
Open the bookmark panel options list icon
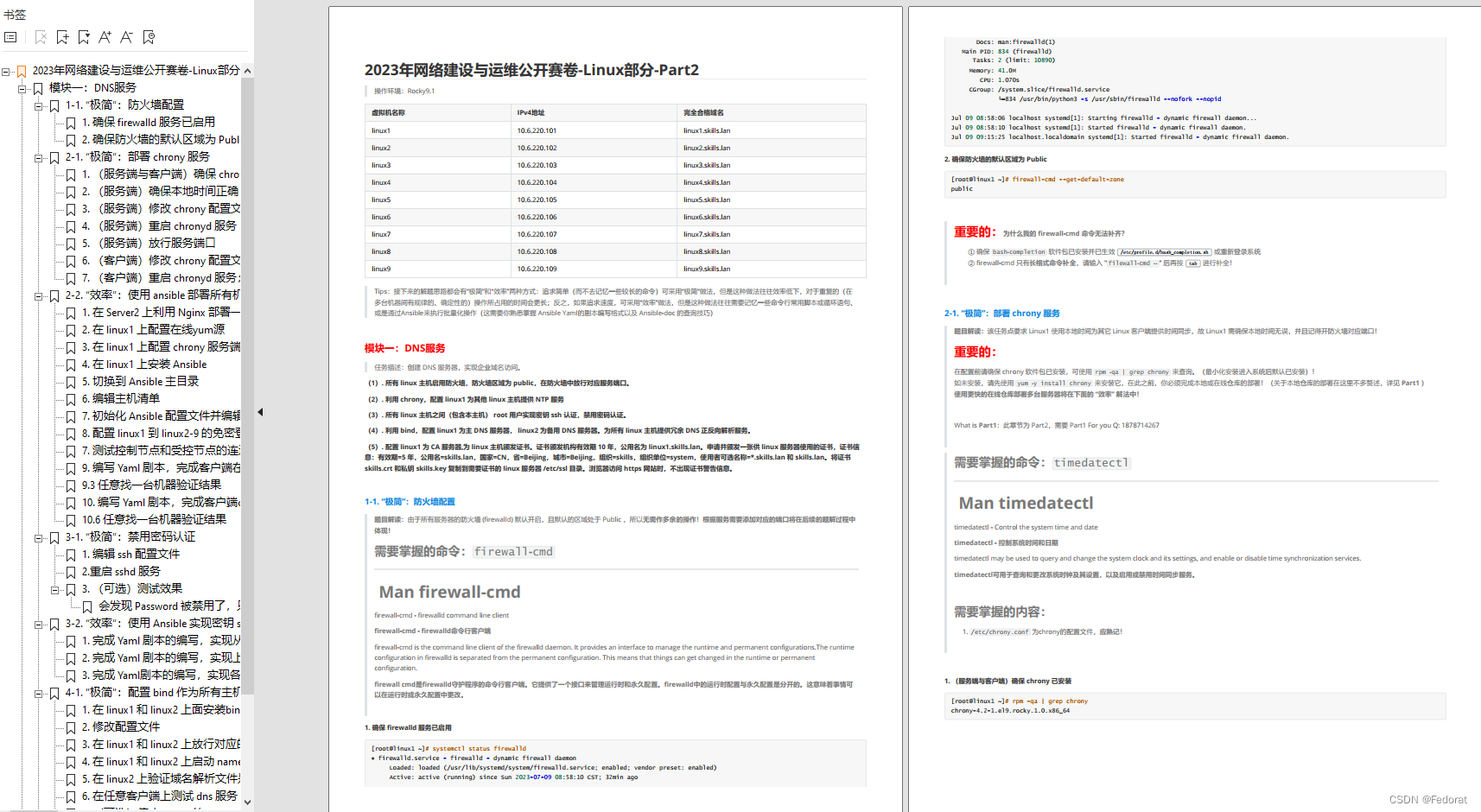click(10, 37)
